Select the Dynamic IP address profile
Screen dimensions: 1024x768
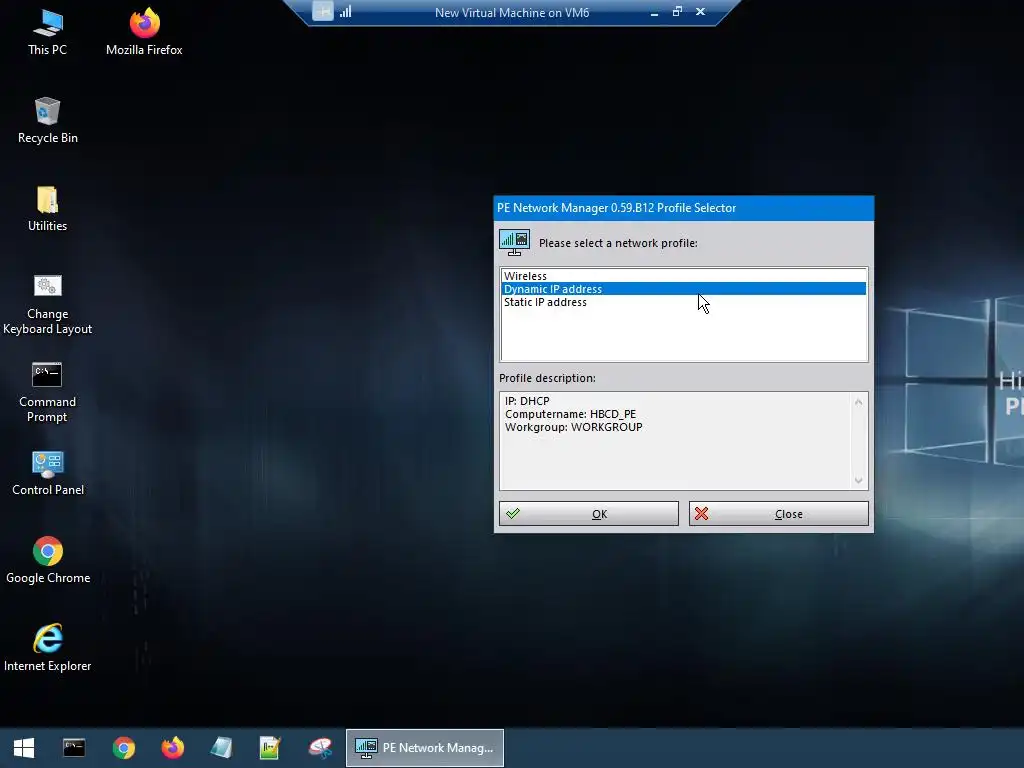[684, 289]
